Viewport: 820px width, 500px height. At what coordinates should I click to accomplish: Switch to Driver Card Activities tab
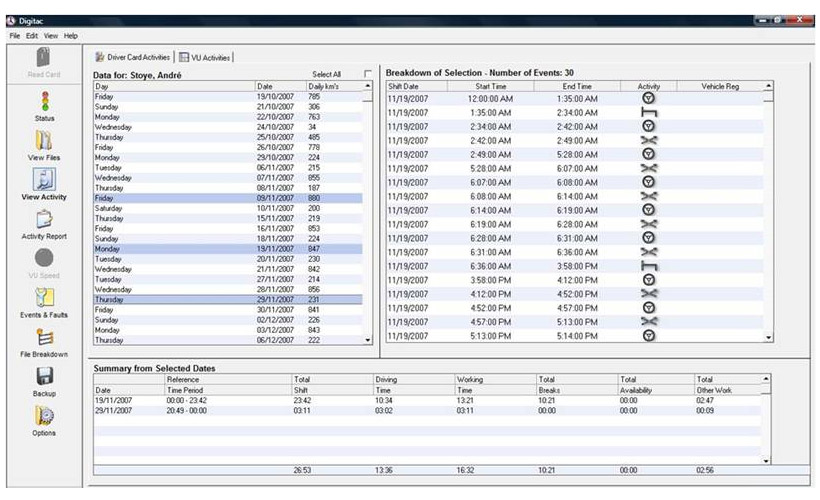coord(133,57)
